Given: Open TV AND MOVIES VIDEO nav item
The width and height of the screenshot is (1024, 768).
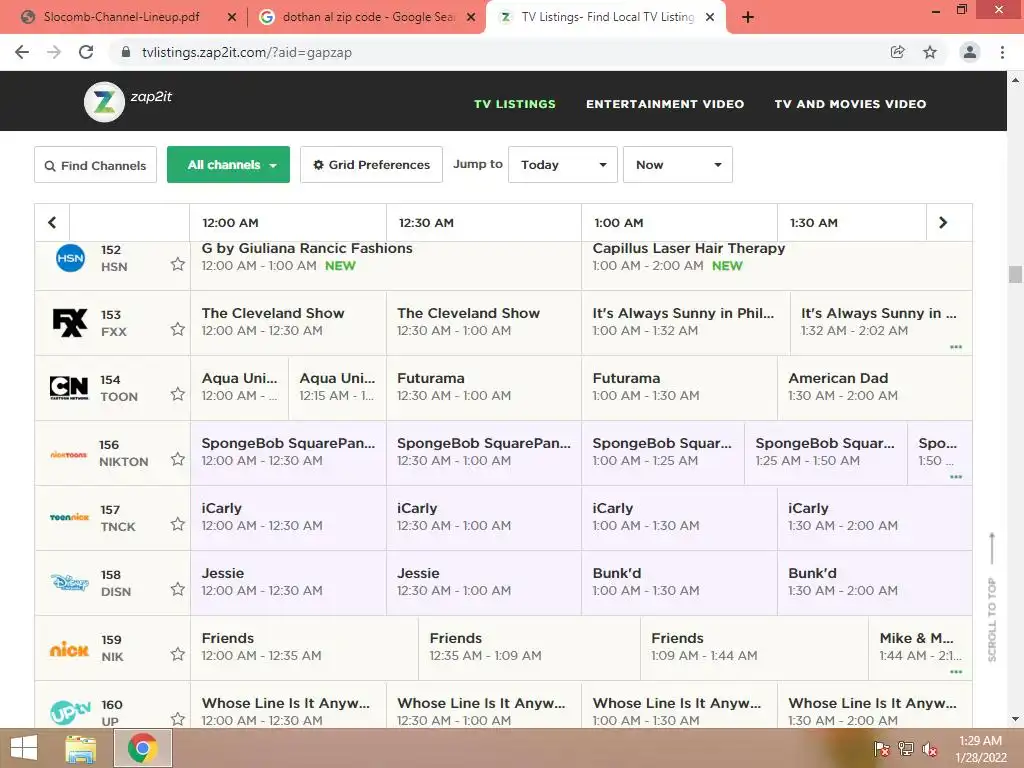Looking at the screenshot, I should (x=850, y=104).
